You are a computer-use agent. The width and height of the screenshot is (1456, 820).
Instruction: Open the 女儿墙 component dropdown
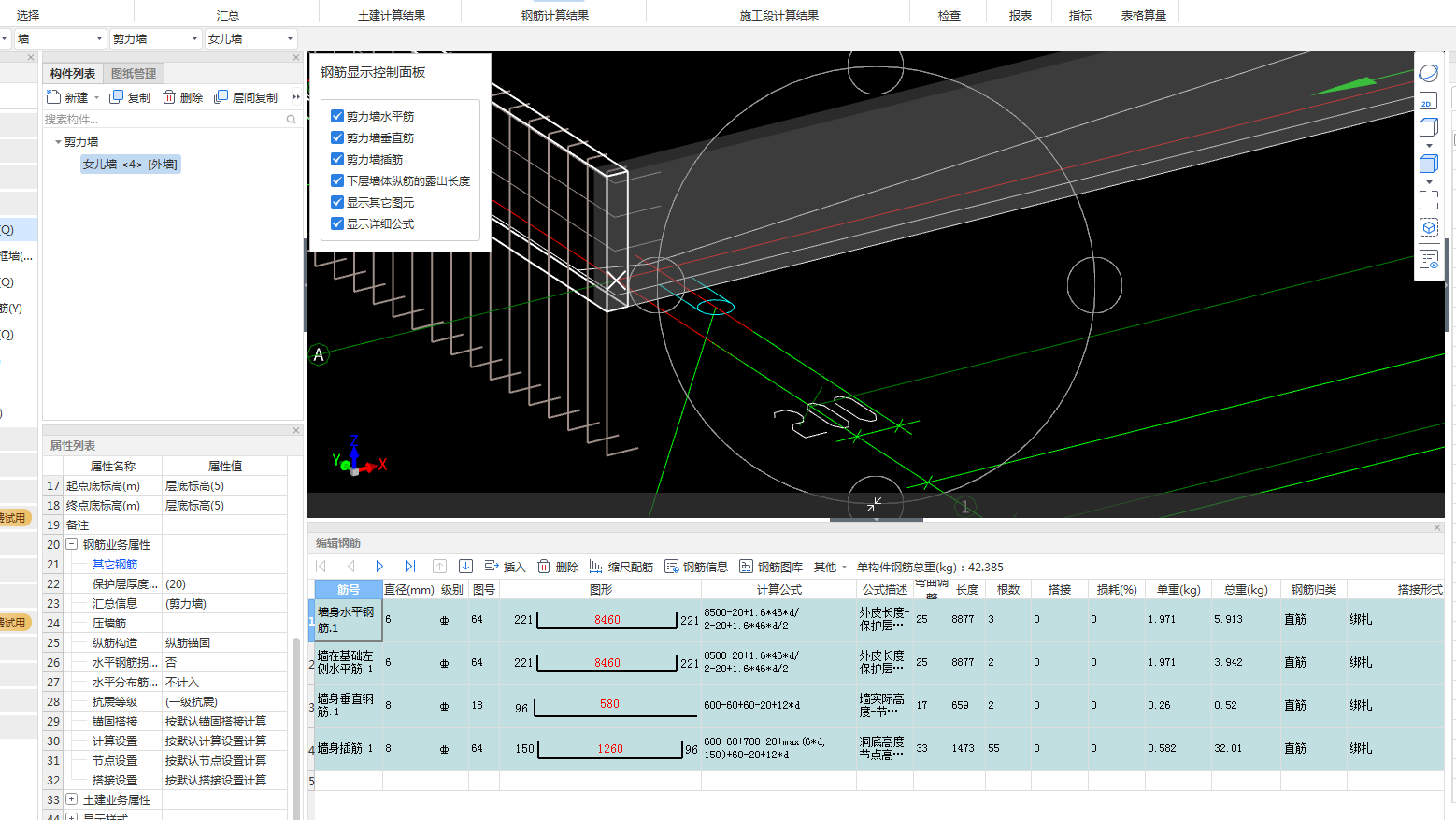pos(250,39)
